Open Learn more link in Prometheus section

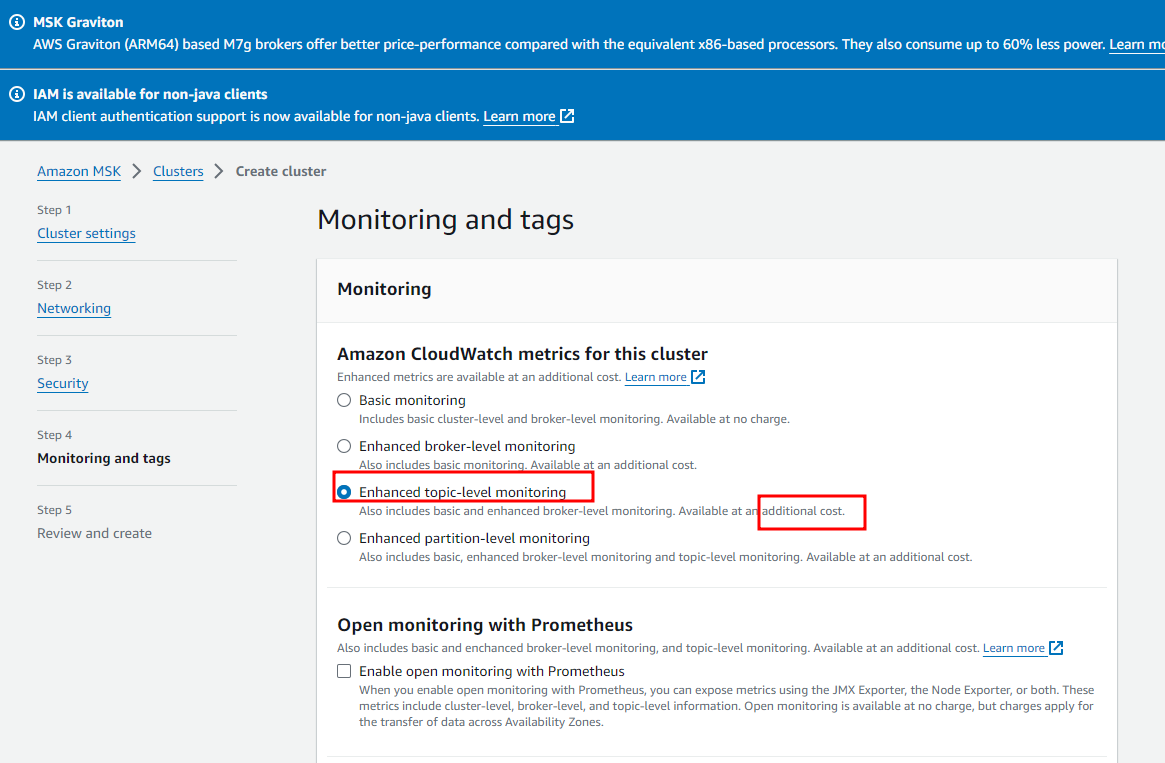coord(1013,648)
